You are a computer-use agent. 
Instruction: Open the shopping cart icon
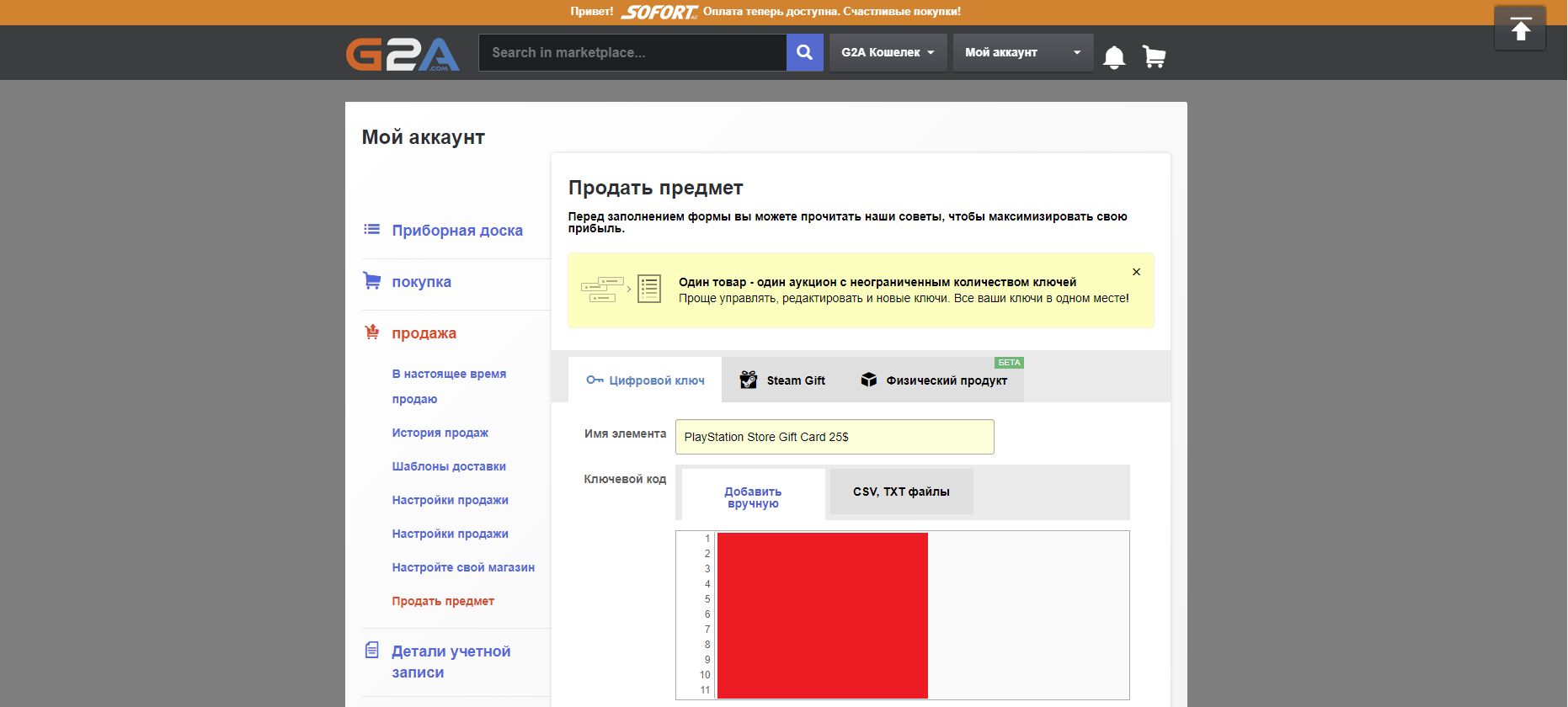[x=1154, y=56]
